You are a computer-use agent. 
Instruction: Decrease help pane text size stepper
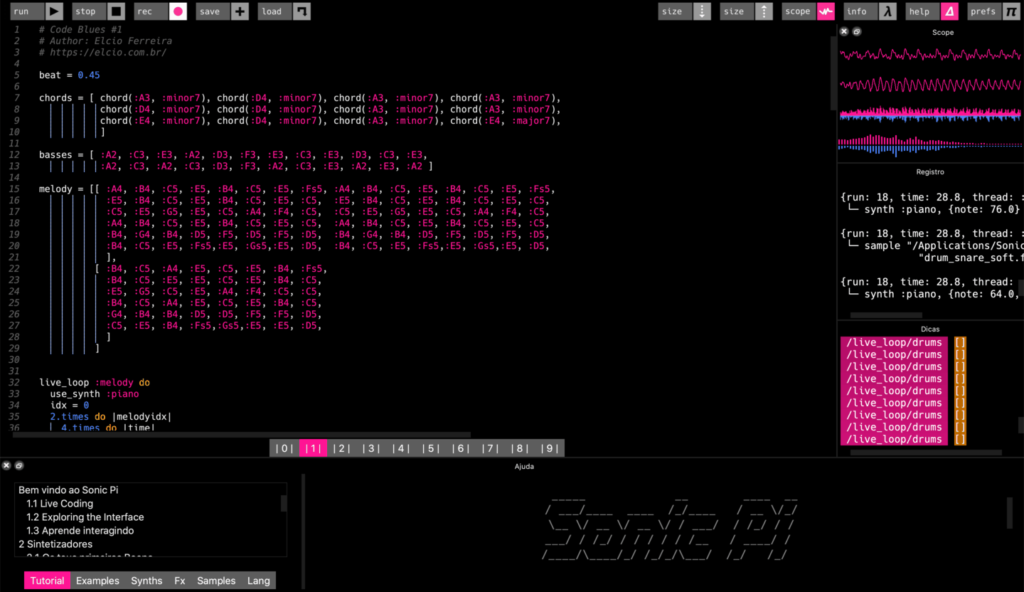(x=702, y=11)
